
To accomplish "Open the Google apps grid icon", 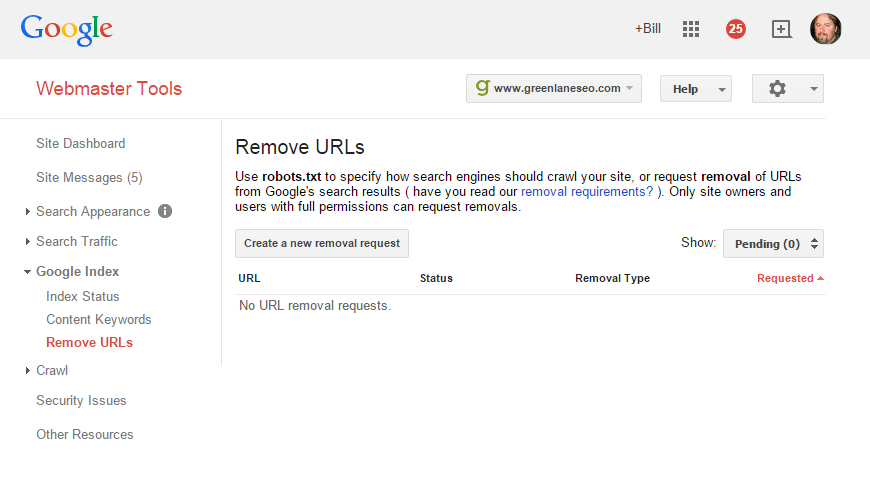I will coord(691,29).
